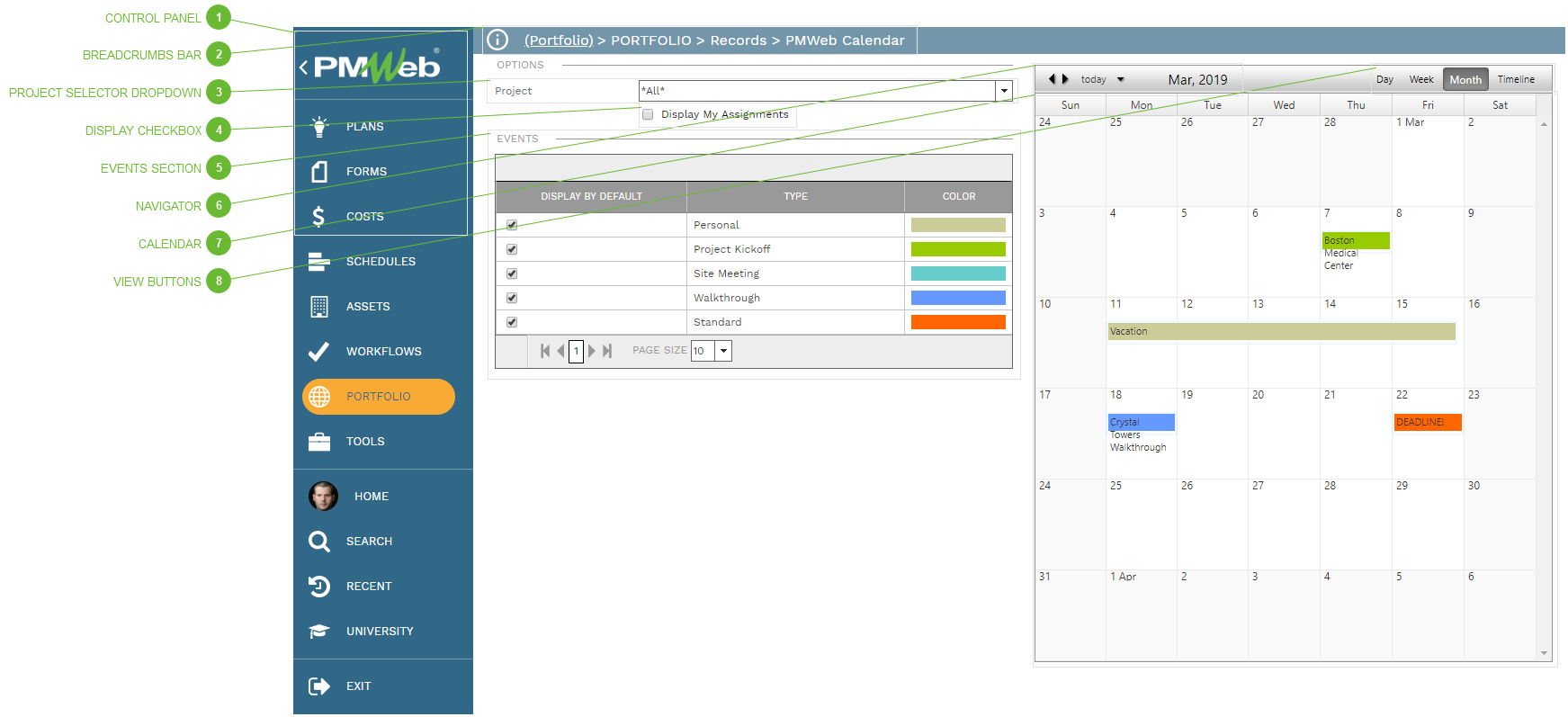Viewport: 1568px width, 717px height.
Task: Collapse the control panel with chevron
Action: [x=304, y=67]
